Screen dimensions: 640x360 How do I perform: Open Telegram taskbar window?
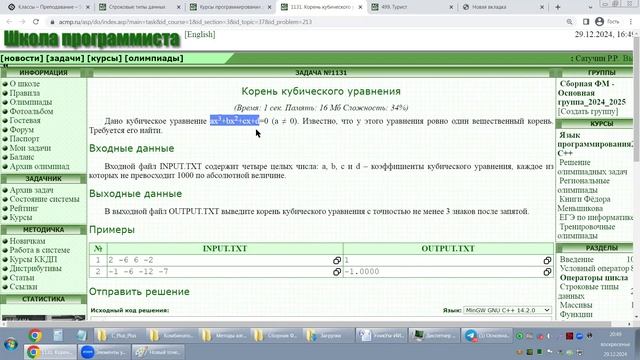488,336
